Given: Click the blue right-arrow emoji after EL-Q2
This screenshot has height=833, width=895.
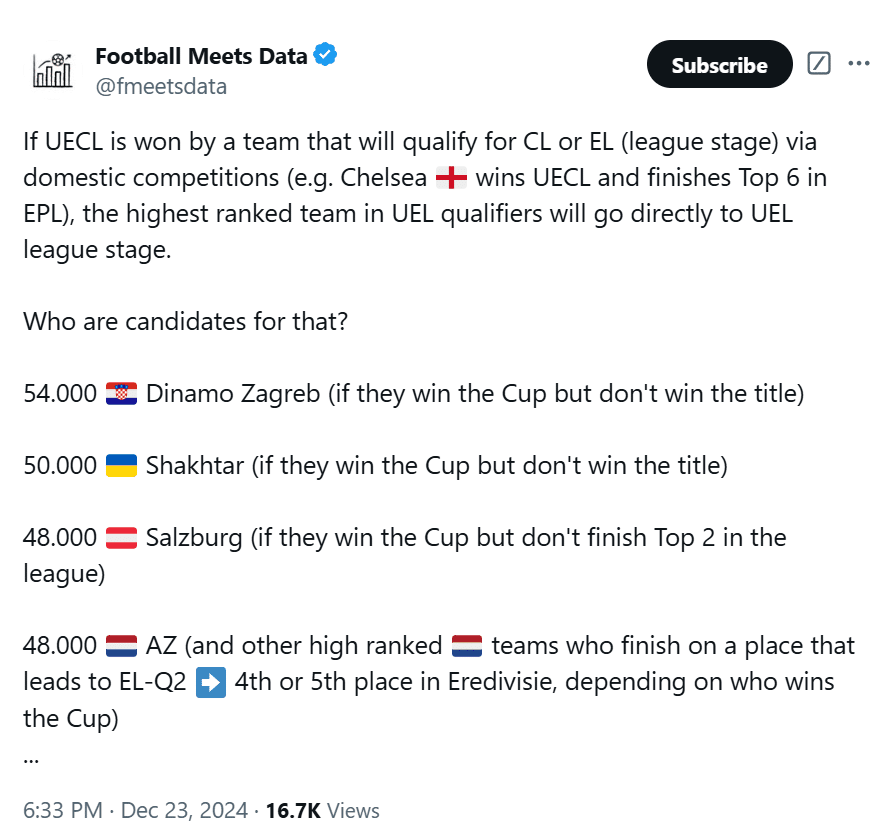Looking at the screenshot, I should 212,682.
